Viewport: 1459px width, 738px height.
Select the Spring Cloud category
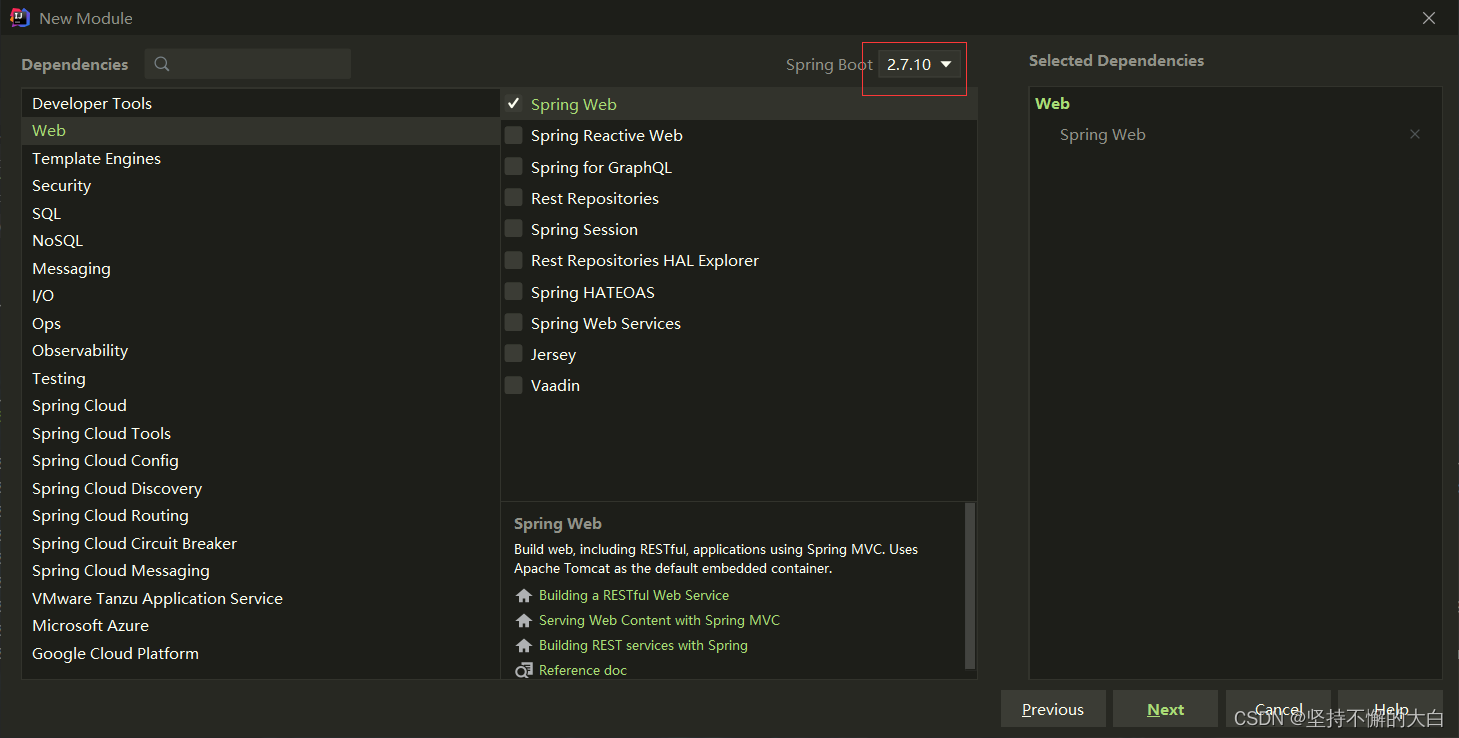pos(260,406)
